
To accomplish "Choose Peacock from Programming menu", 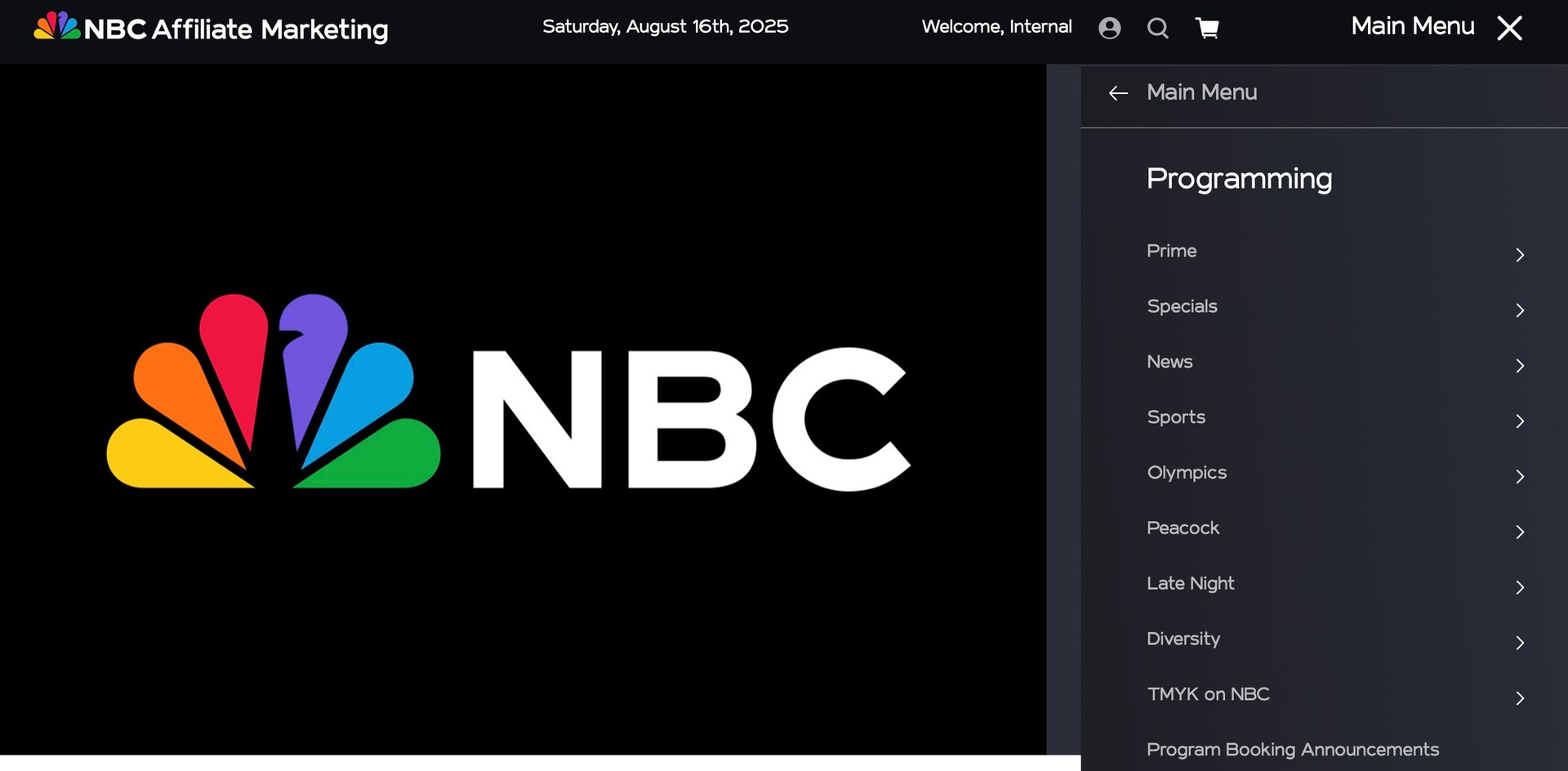I will [1183, 528].
